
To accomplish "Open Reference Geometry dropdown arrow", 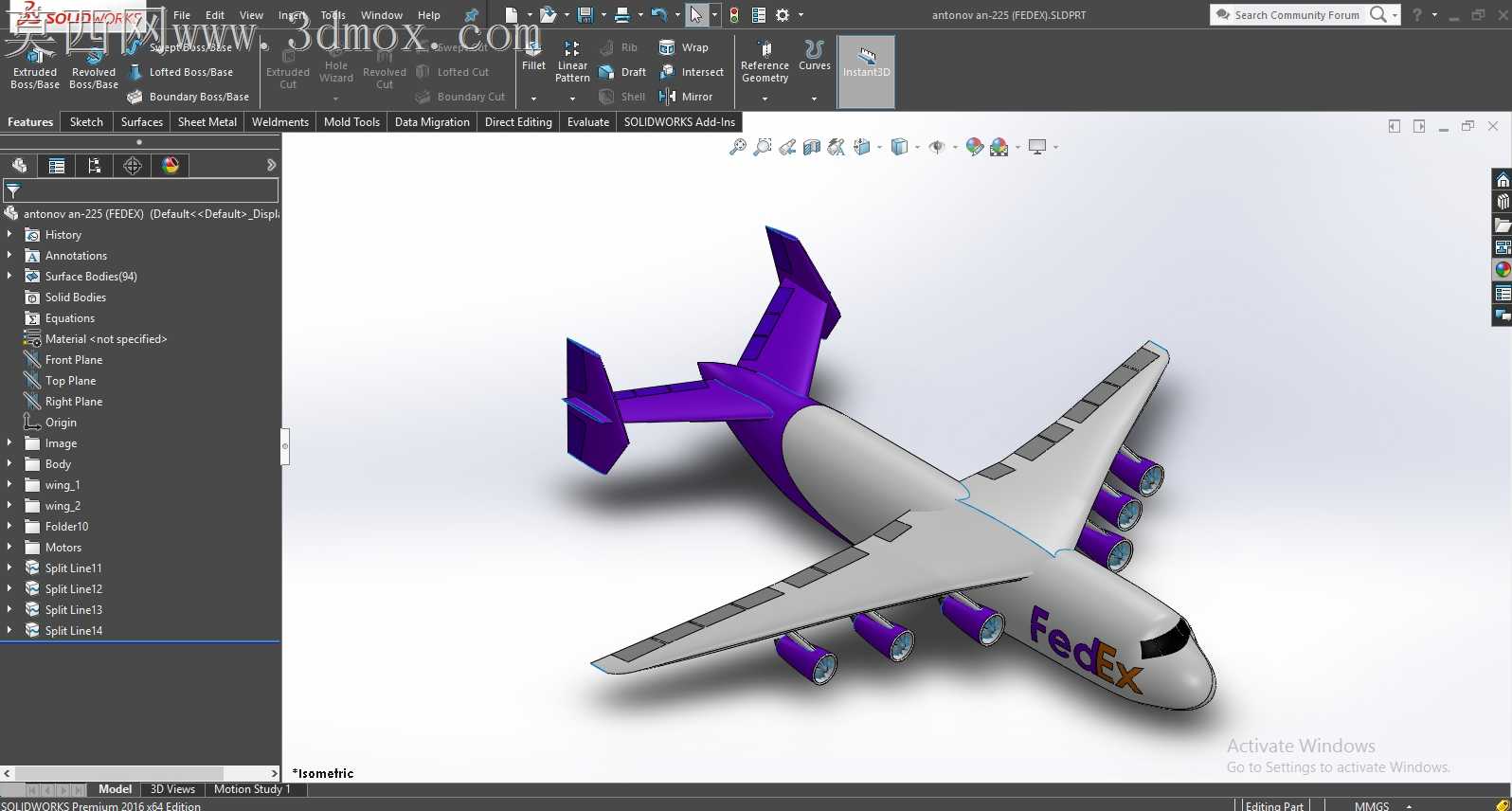I will pos(765,99).
